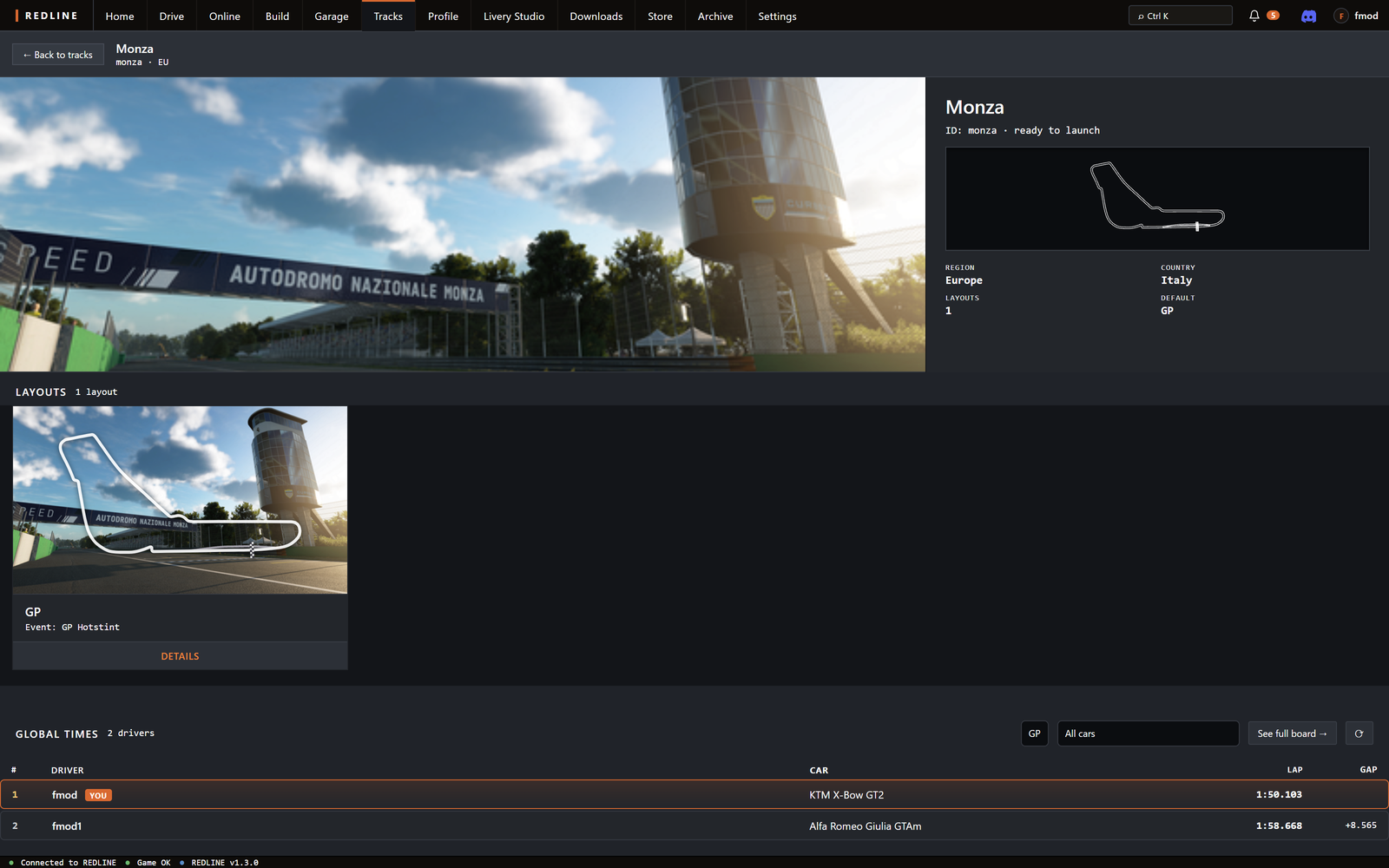Click DETAILS on the GP layout card
The image size is (1389, 868).
[180, 656]
